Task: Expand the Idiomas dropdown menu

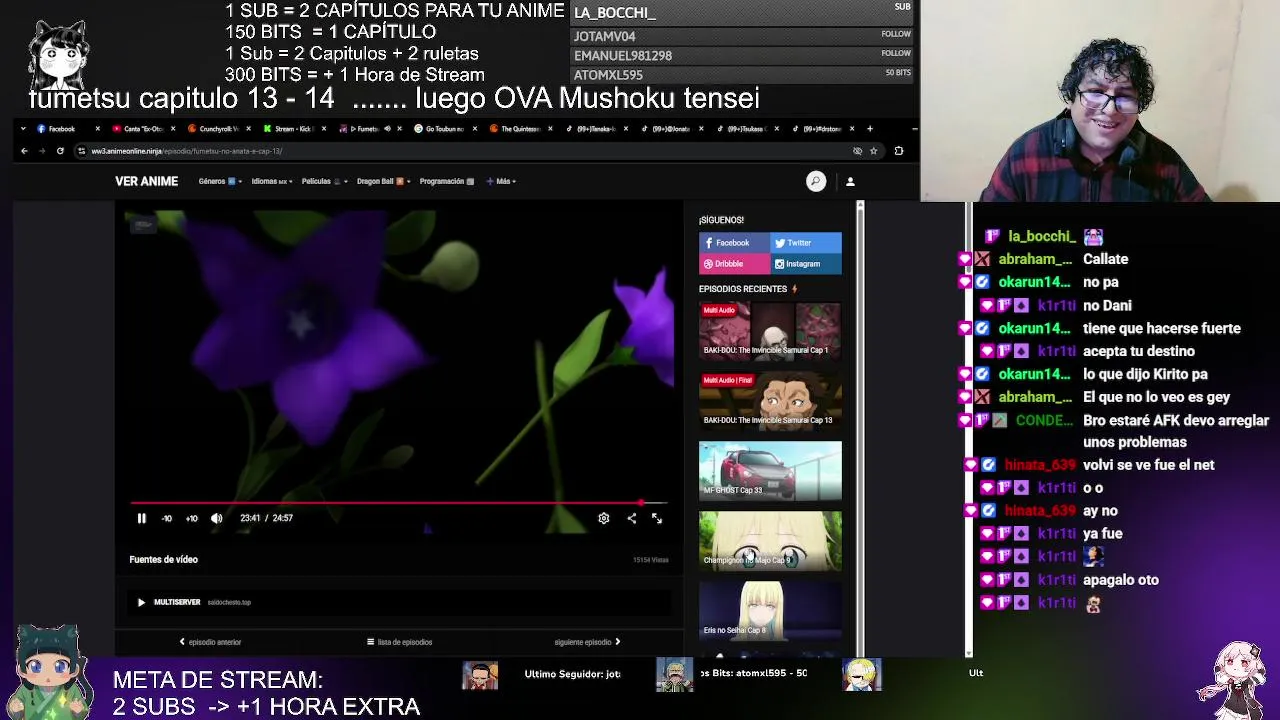Action: [270, 181]
